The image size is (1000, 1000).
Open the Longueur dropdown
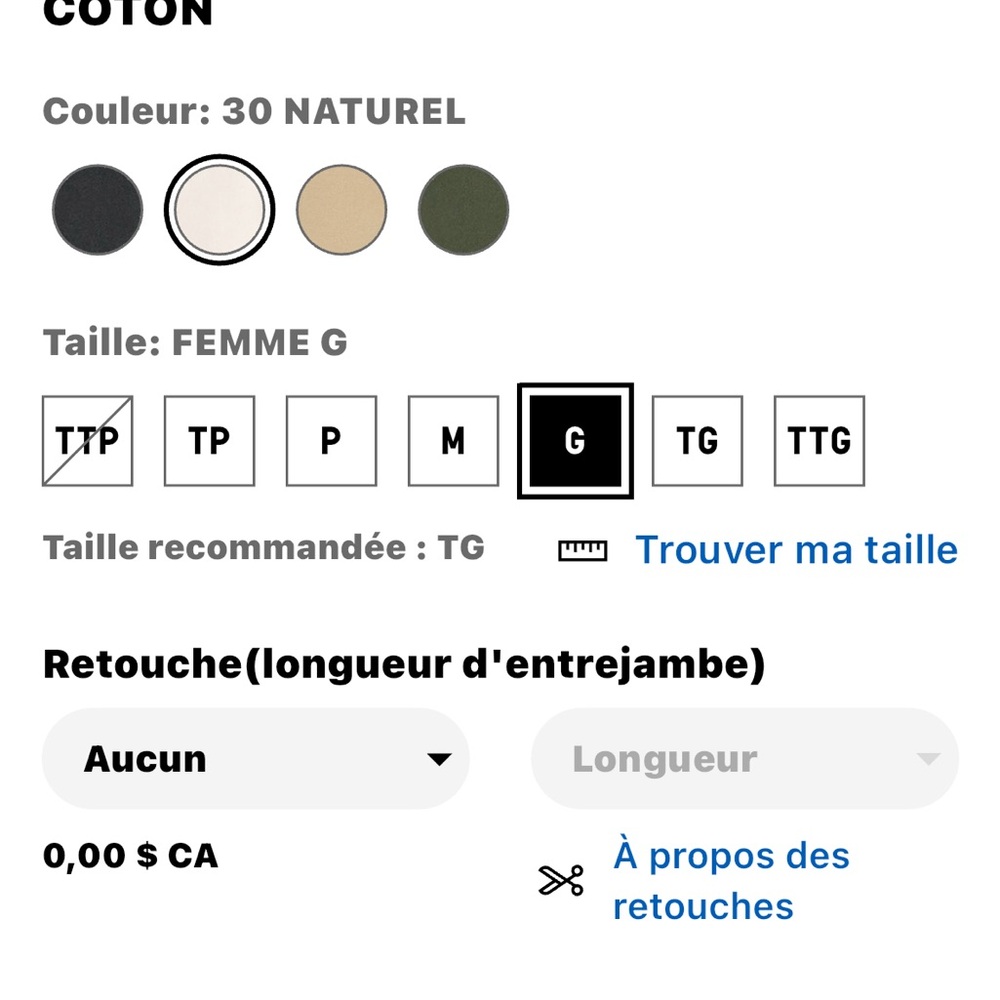(x=745, y=758)
